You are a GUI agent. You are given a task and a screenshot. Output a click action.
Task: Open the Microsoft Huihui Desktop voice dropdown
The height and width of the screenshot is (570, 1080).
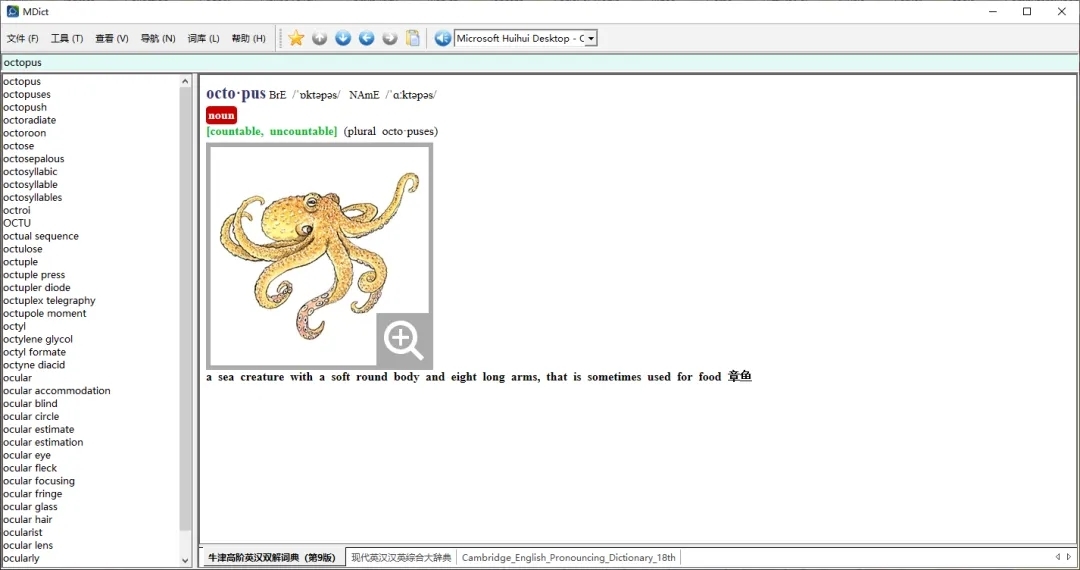point(591,39)
